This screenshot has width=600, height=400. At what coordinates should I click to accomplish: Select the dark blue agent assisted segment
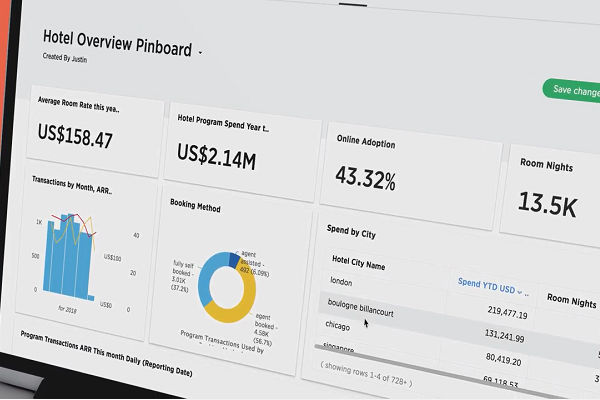[x=234, y=260]
